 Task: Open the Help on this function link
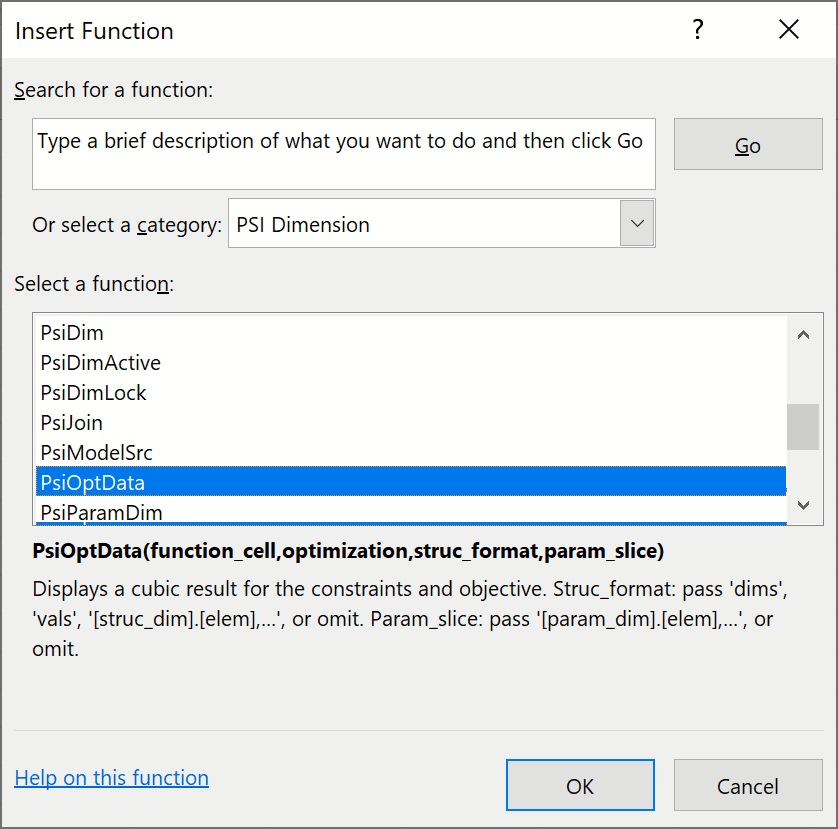click(x=111, y=778)
